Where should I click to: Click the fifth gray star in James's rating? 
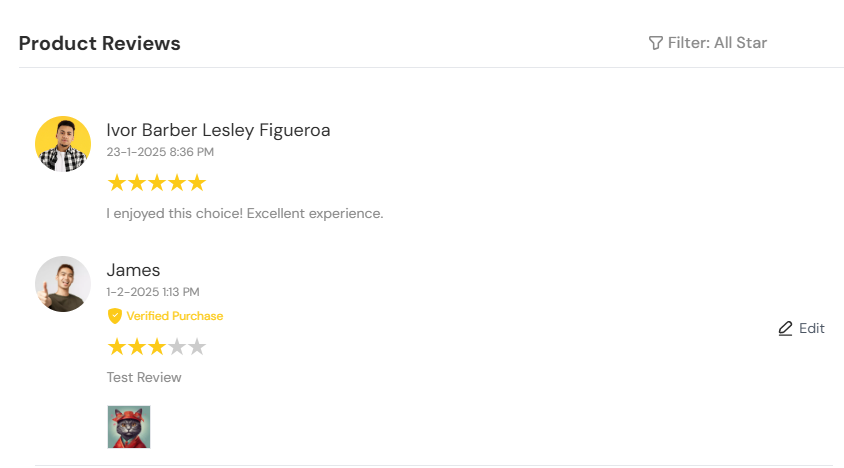[x=197, y=347]
